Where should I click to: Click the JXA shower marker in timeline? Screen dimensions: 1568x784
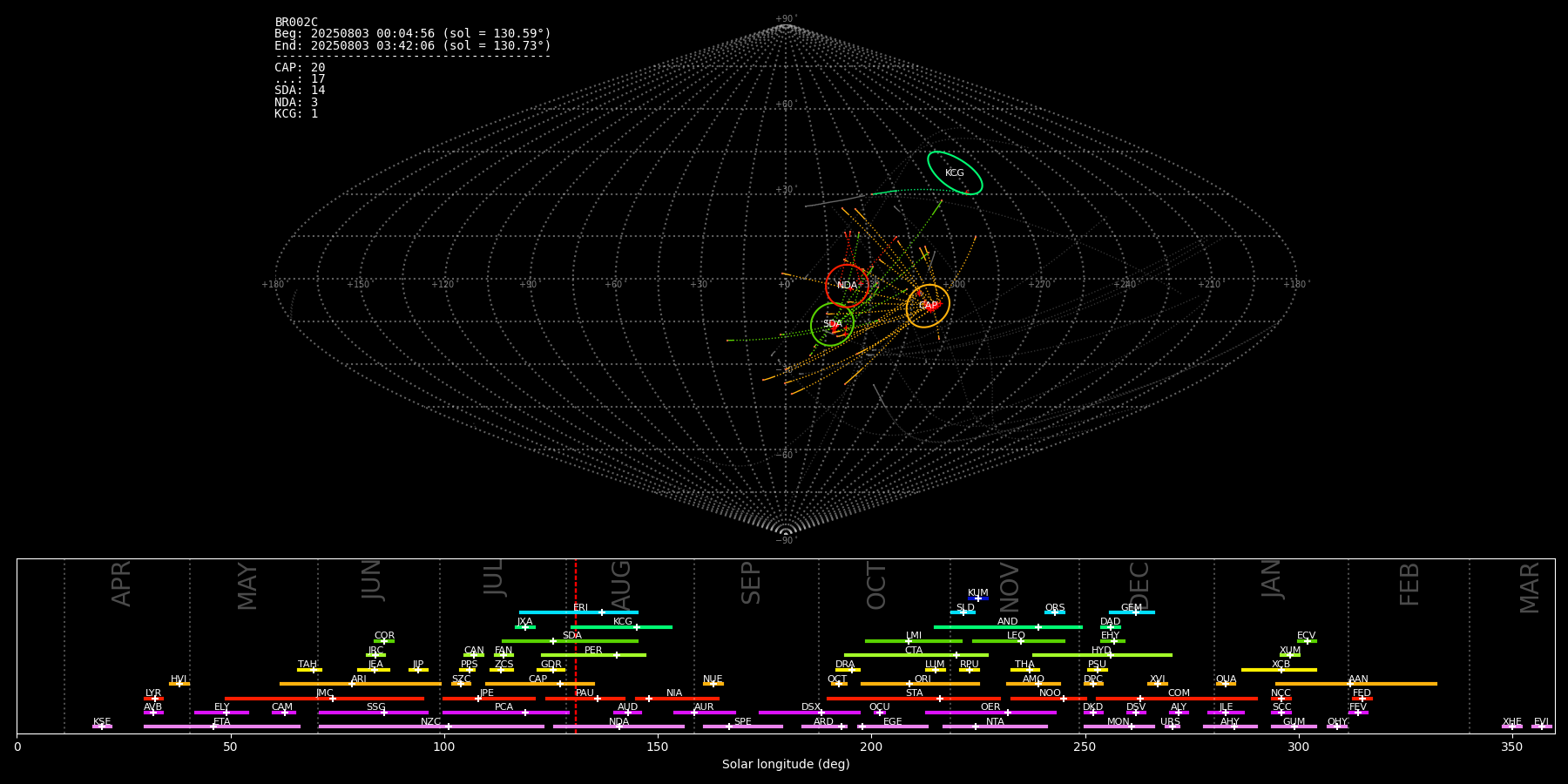(x=524, y=627)
